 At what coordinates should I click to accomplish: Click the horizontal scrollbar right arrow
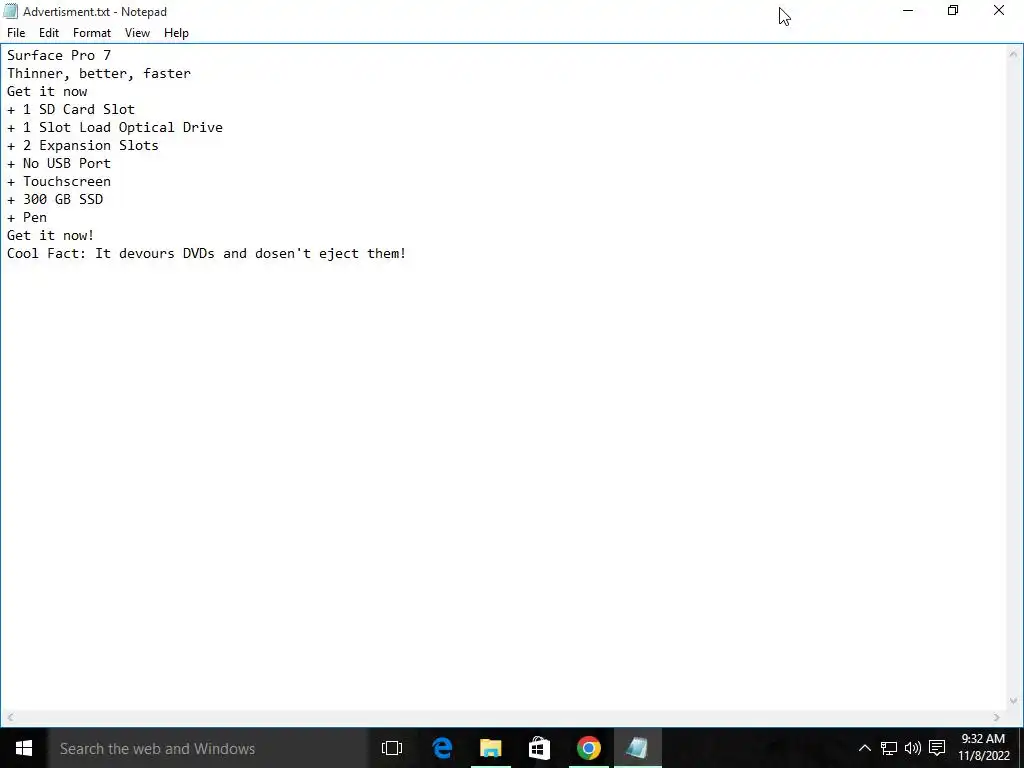point(997,717)
